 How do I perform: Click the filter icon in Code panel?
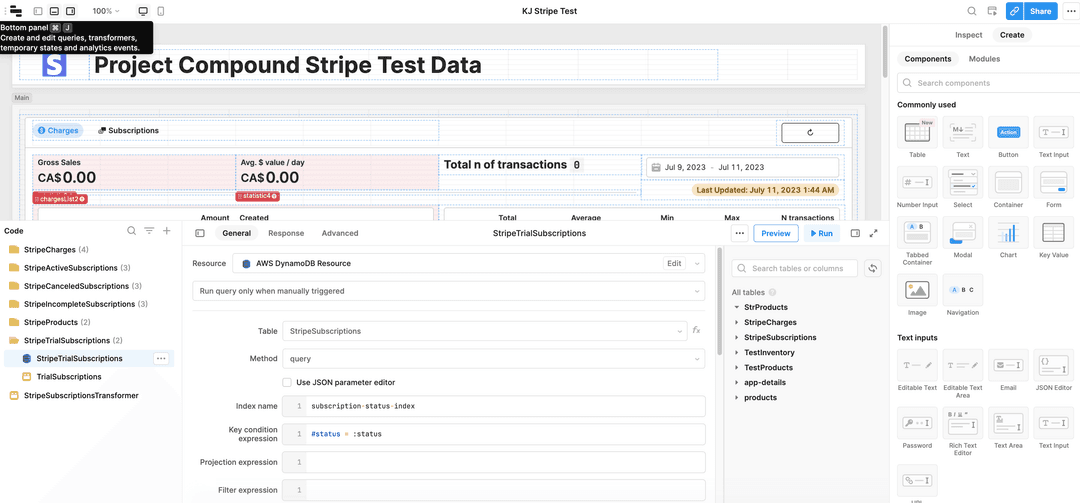click(x=149, y=231)
